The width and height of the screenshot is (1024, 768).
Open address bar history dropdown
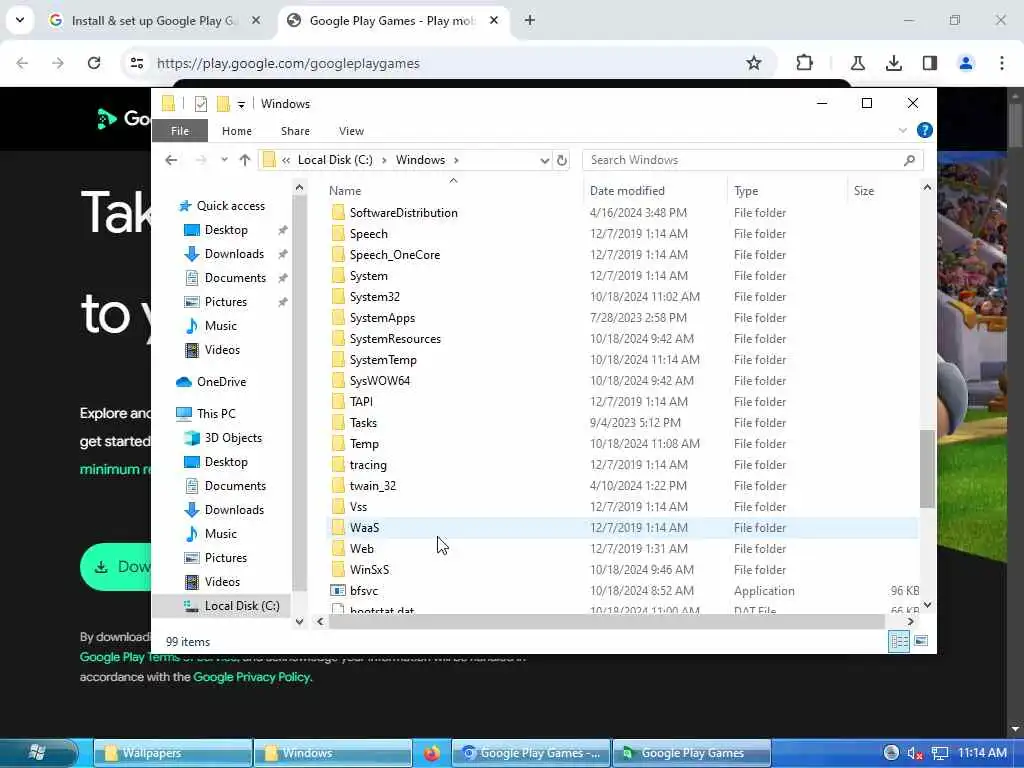coord(544,161)
